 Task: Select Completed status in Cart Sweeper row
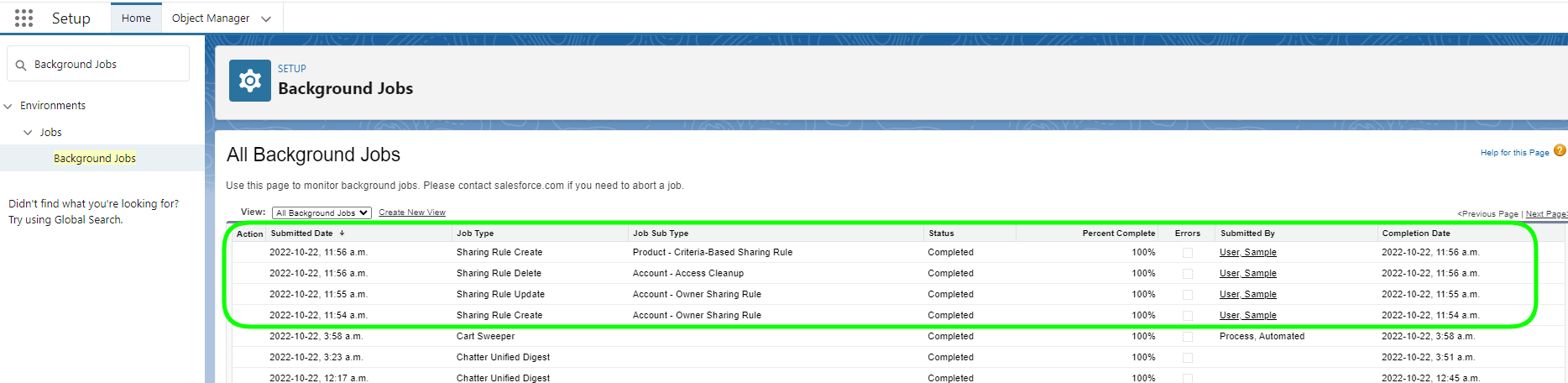pos(950,337)
